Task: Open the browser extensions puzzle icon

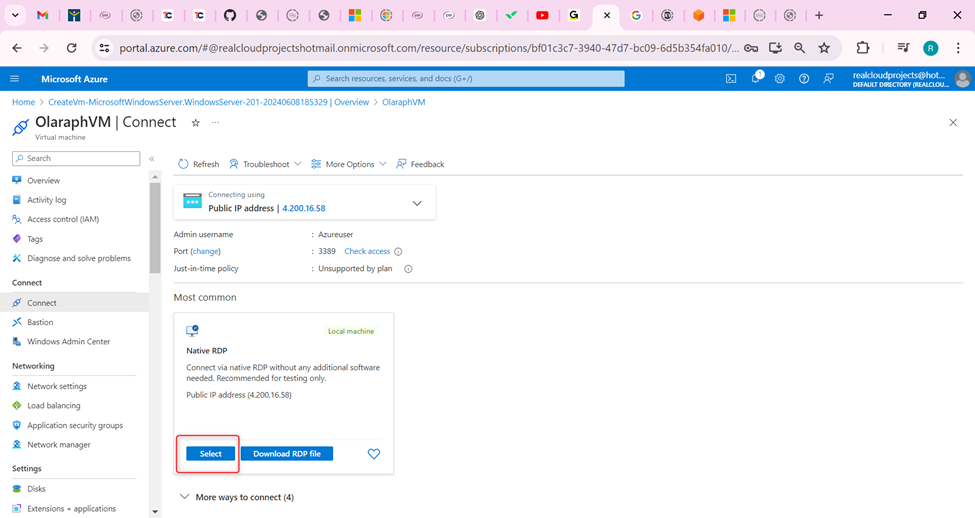Action: point(862,48)
